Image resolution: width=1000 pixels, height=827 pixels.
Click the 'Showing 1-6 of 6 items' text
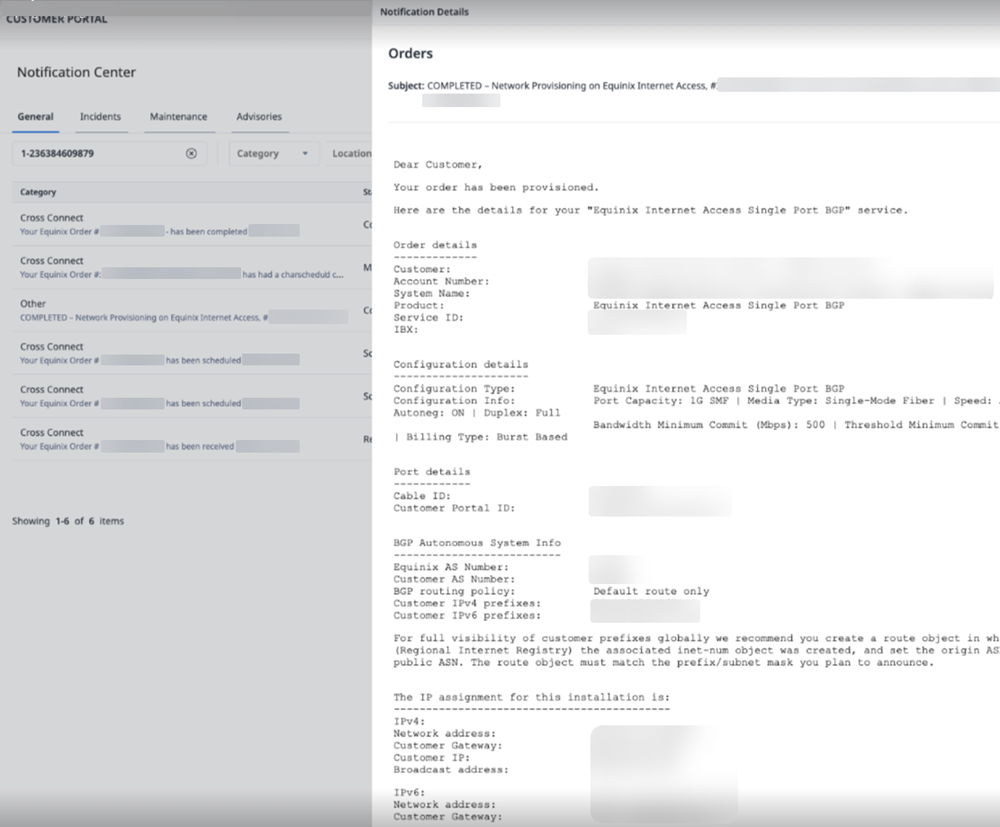click(68, 521)
